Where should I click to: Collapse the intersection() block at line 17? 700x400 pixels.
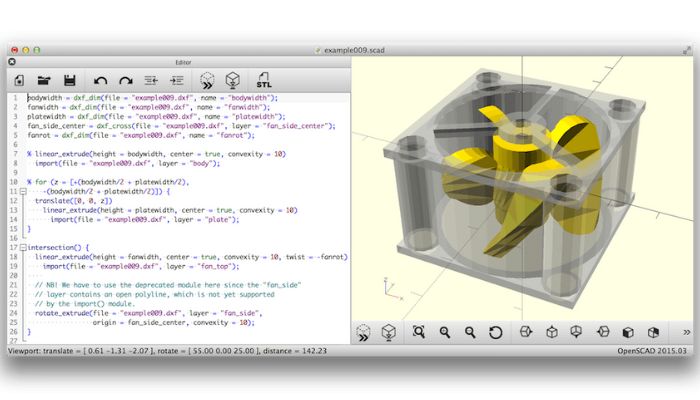(x=22, y=246)
